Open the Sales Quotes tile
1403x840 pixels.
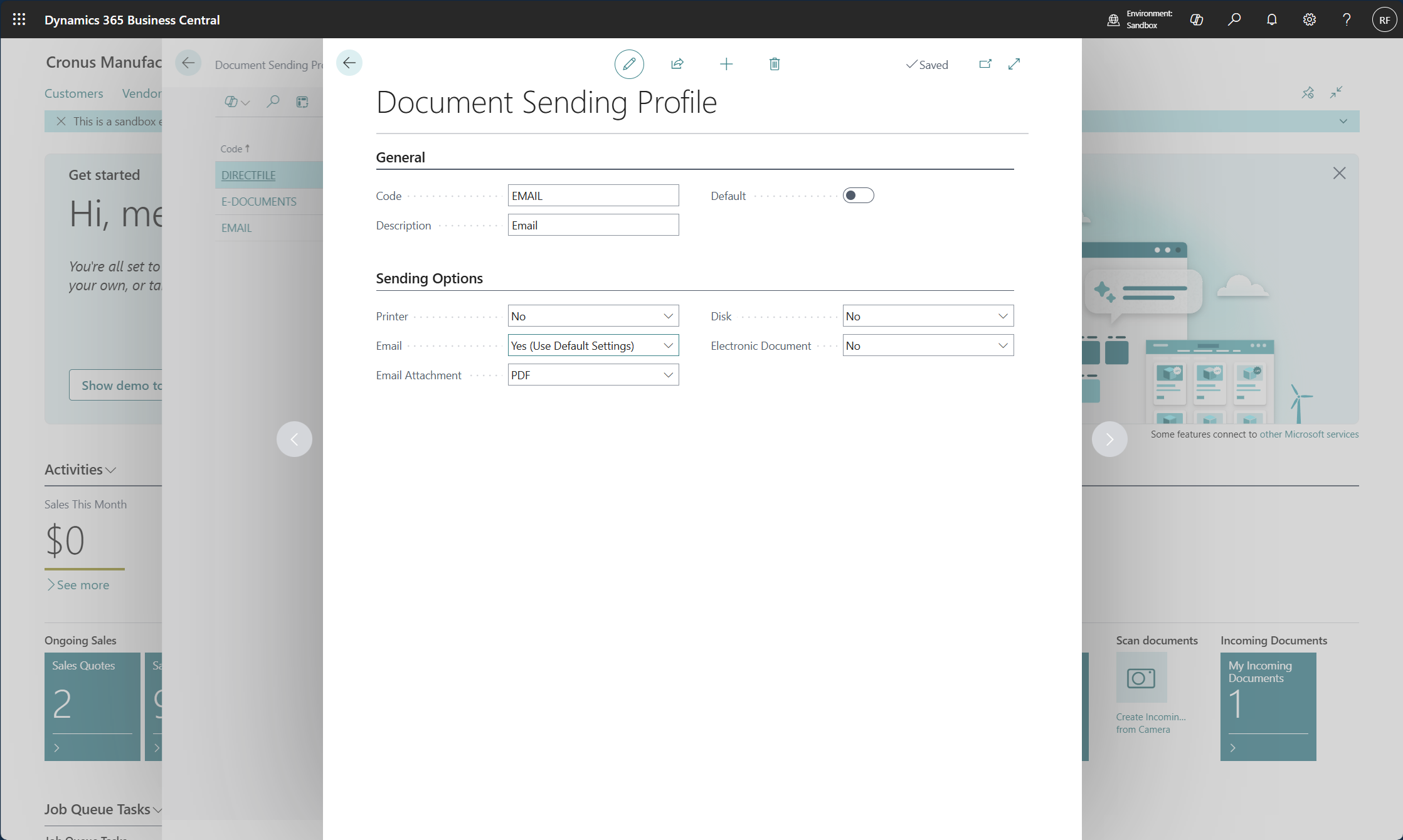click(92, 706)
